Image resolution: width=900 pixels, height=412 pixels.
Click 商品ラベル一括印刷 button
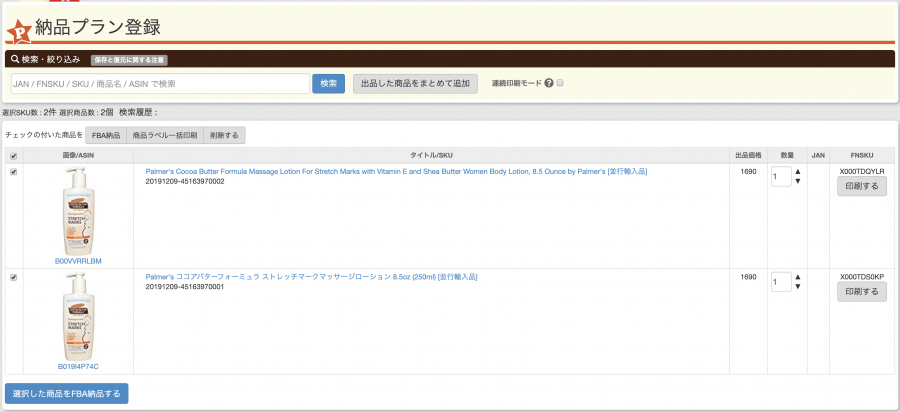click(x=165, y=135)
